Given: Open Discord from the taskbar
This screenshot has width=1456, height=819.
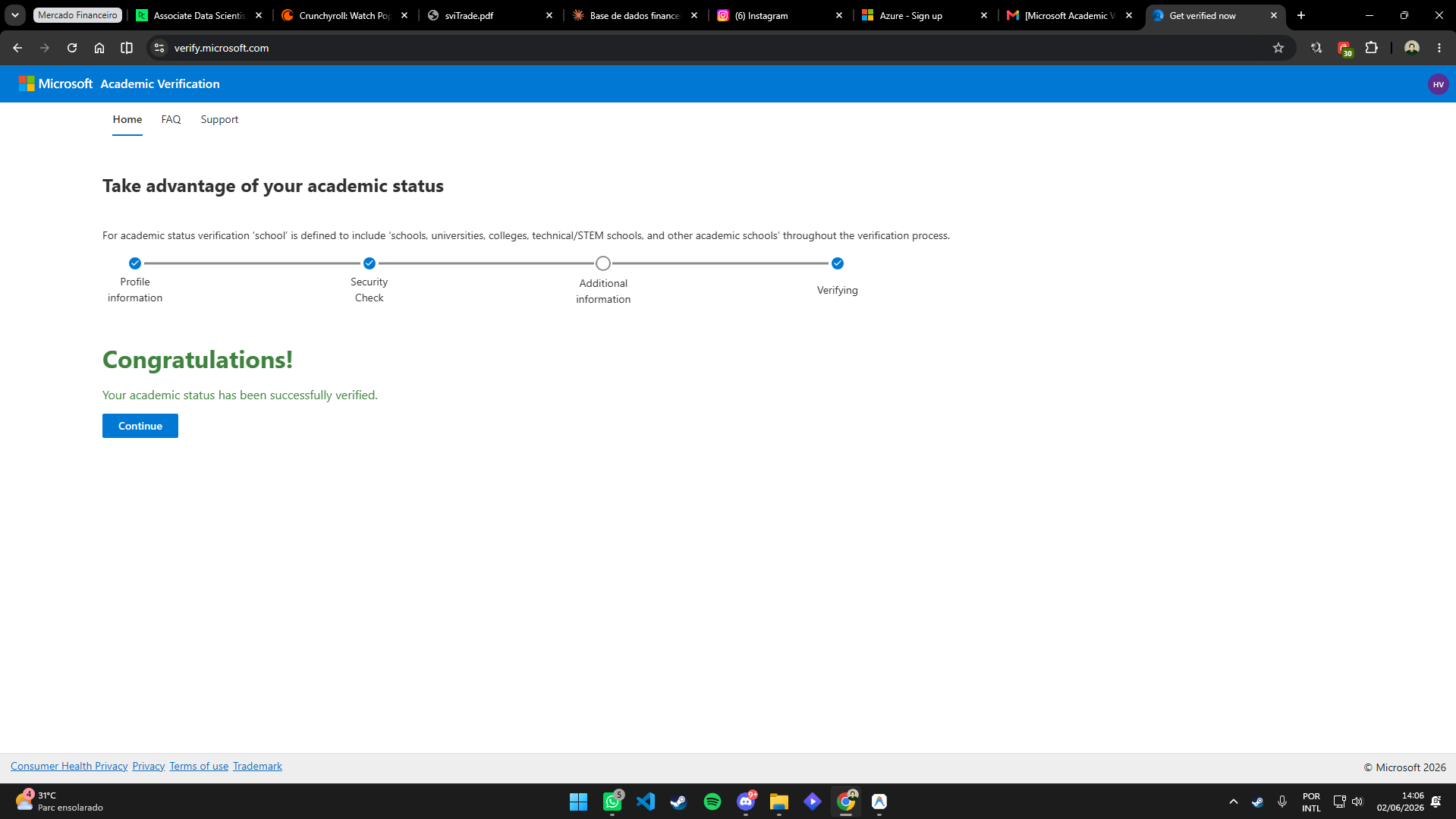Looking at the screenshot, I should (746, 802).
